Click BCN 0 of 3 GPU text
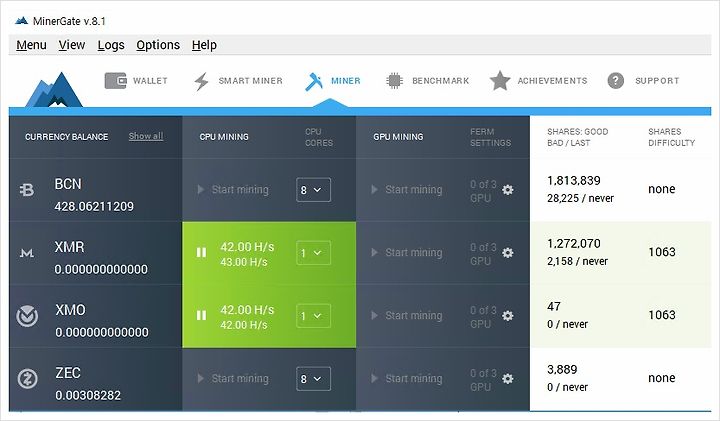This screenshot has height=421, width=720. click(x=483, y=191)
